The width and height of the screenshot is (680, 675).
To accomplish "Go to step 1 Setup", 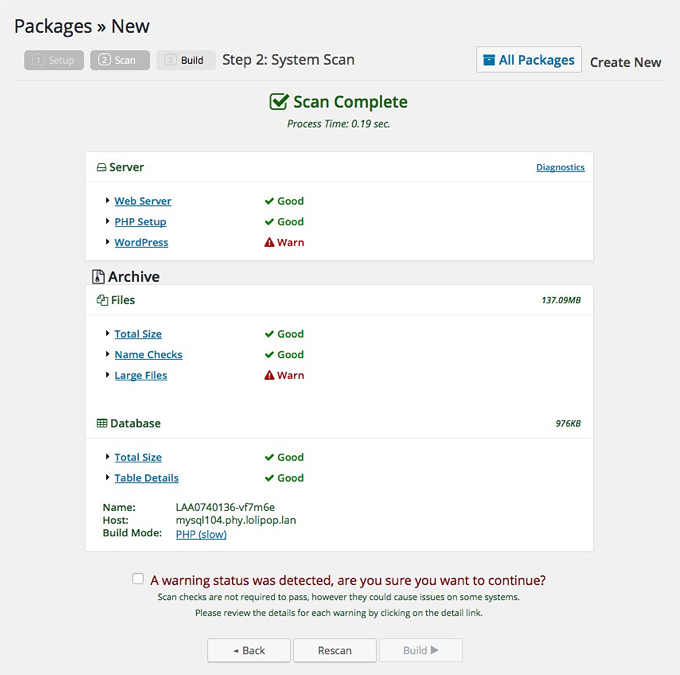I will coord(54,60).
